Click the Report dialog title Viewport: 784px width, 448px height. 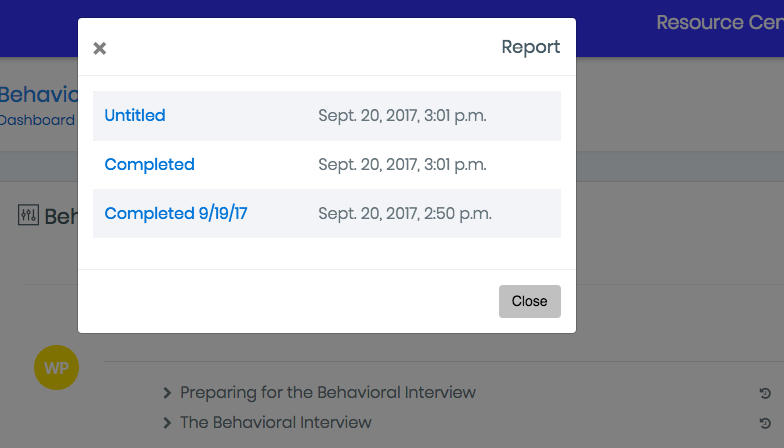click(x=530, y=47)
